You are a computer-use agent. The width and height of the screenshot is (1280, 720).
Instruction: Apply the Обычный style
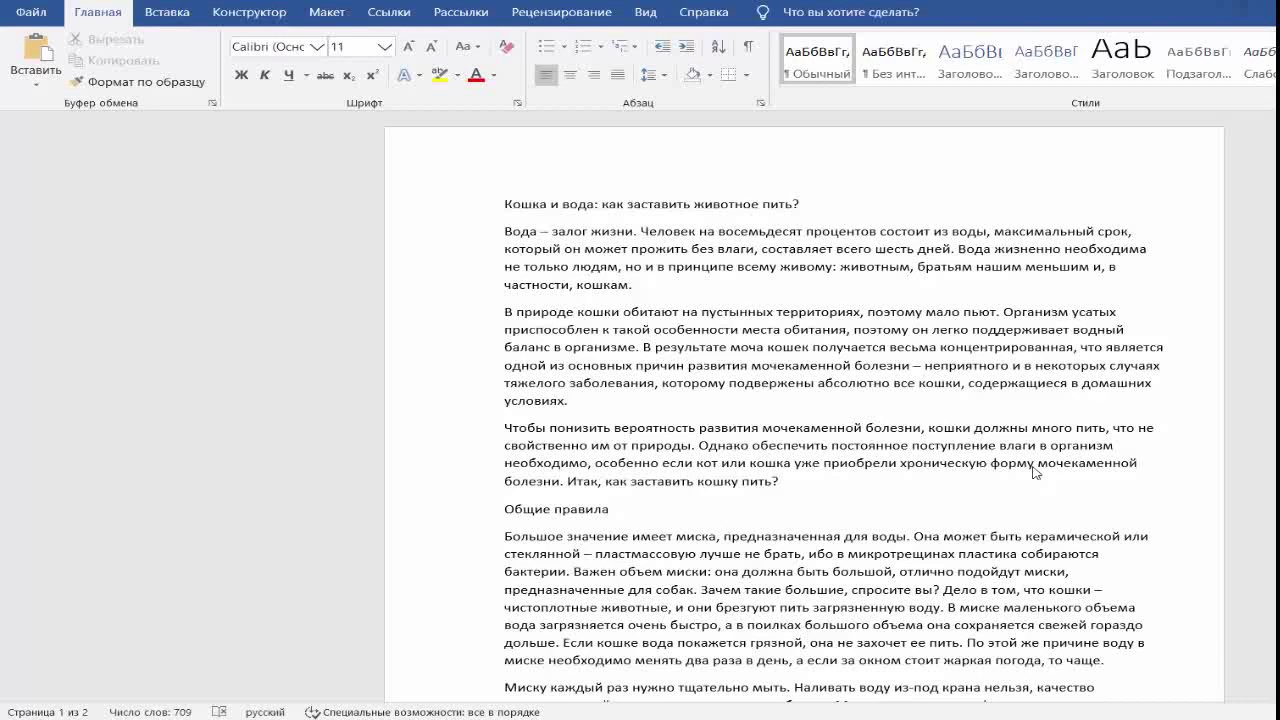click(817, 60)
